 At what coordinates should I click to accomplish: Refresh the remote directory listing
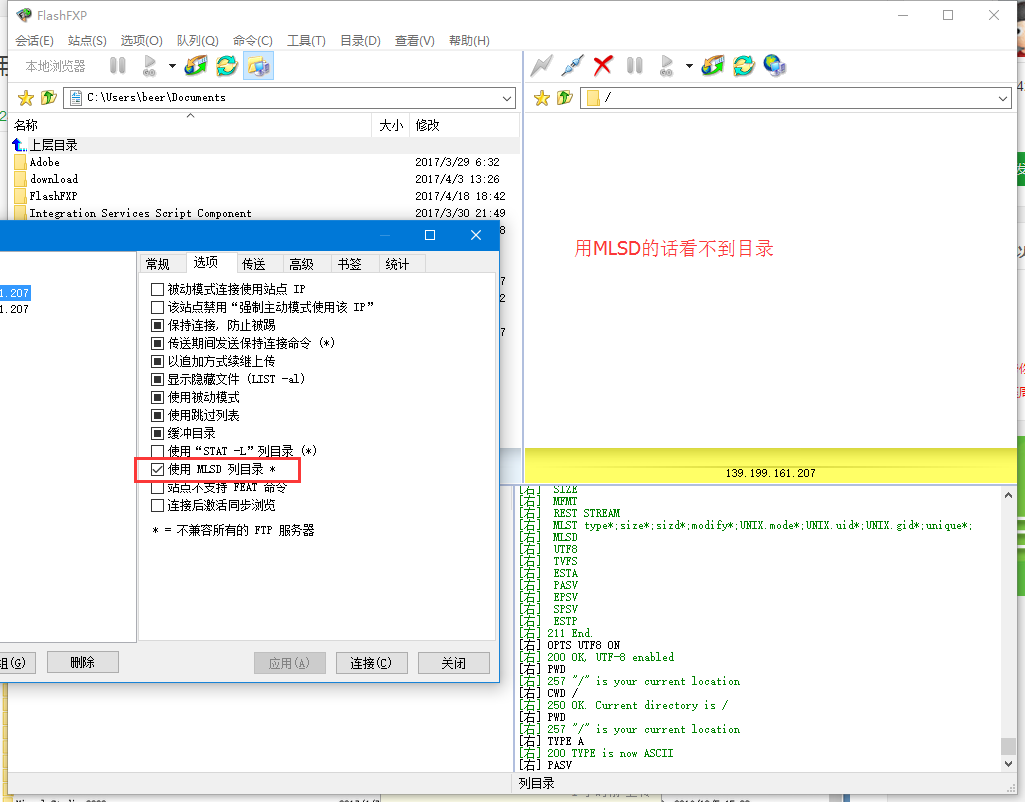click(x=743, y=65)
